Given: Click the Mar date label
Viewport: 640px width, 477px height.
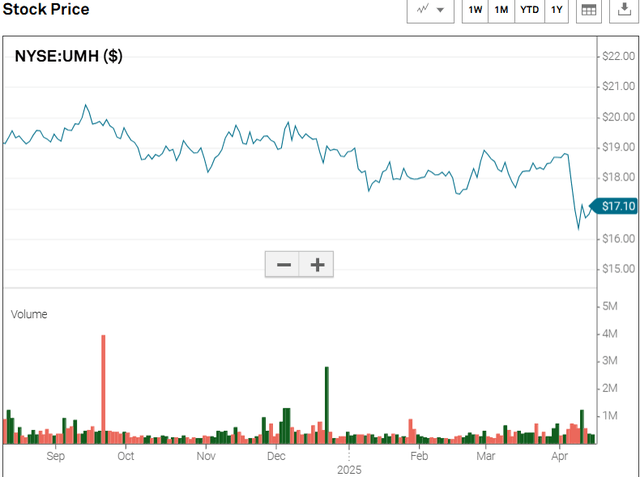Looking at the screenshot, I should pyautogui.click(x=486, y=456).
